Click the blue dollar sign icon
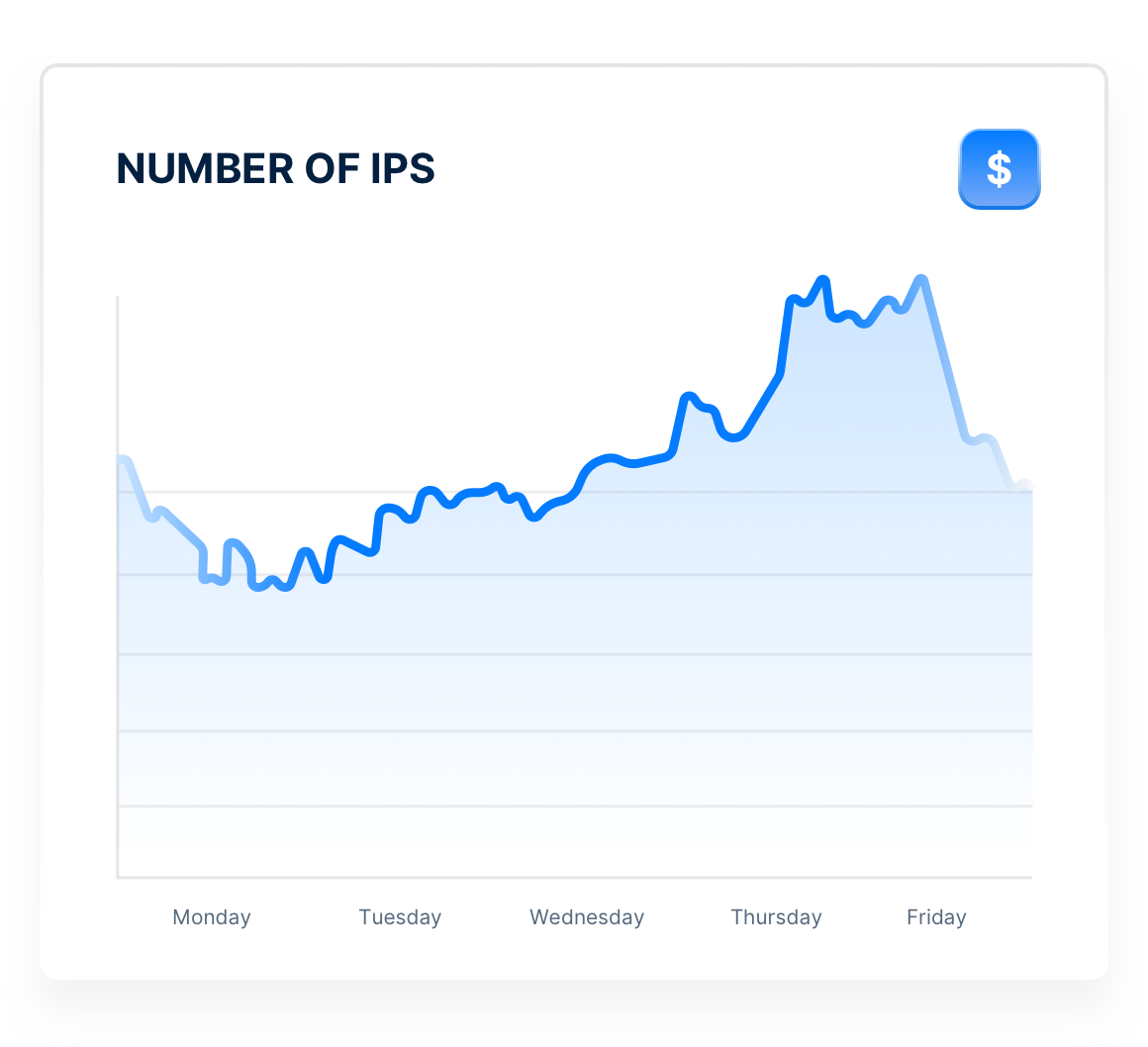The height and width of the screenshot is (1047, 1148). [x=999, y=169]
